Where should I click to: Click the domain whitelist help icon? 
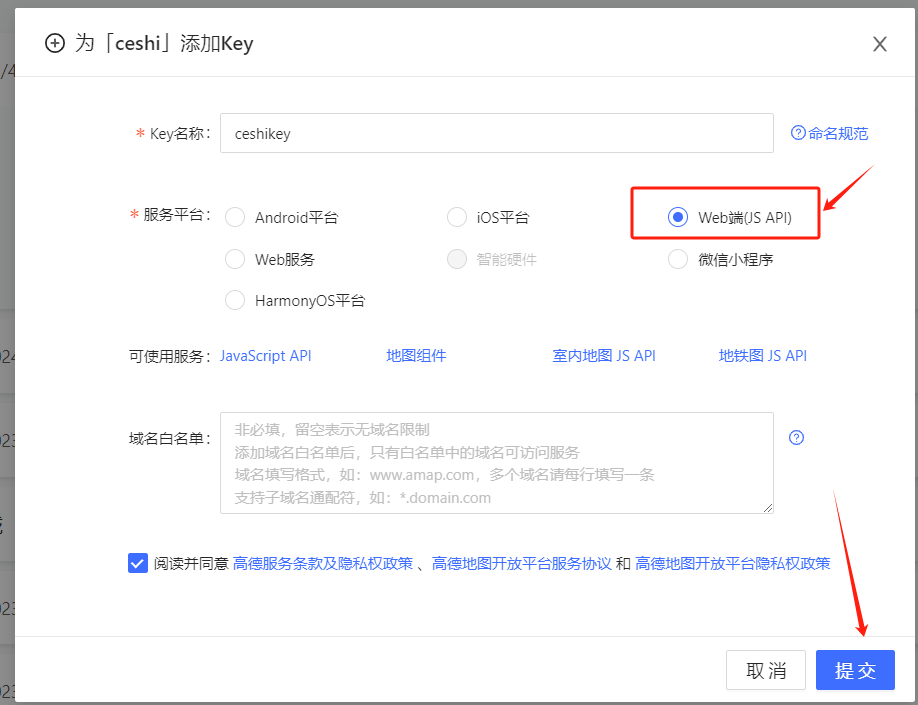(x=797, y=437)
